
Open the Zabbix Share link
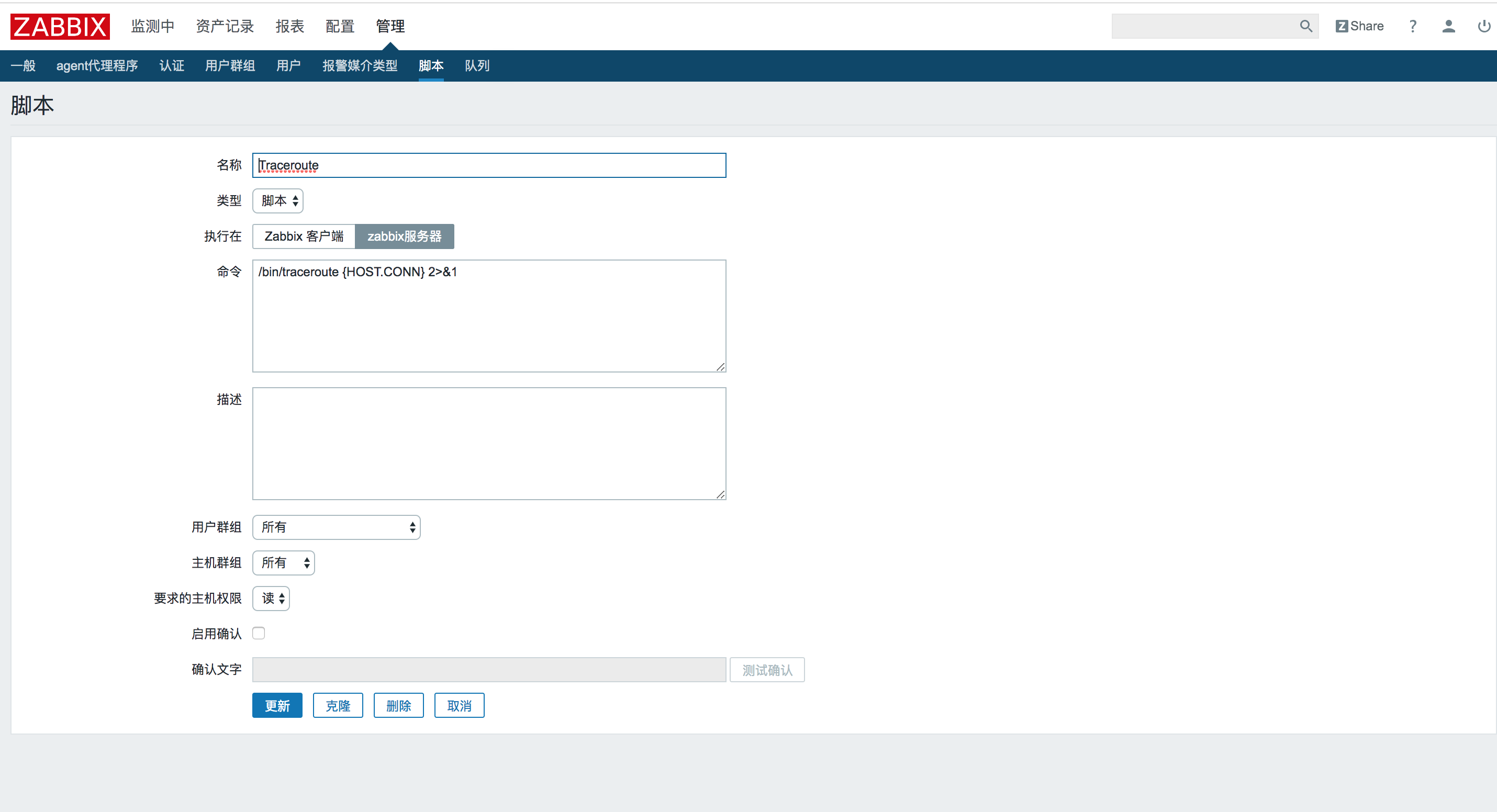(x=1359, y=26)
